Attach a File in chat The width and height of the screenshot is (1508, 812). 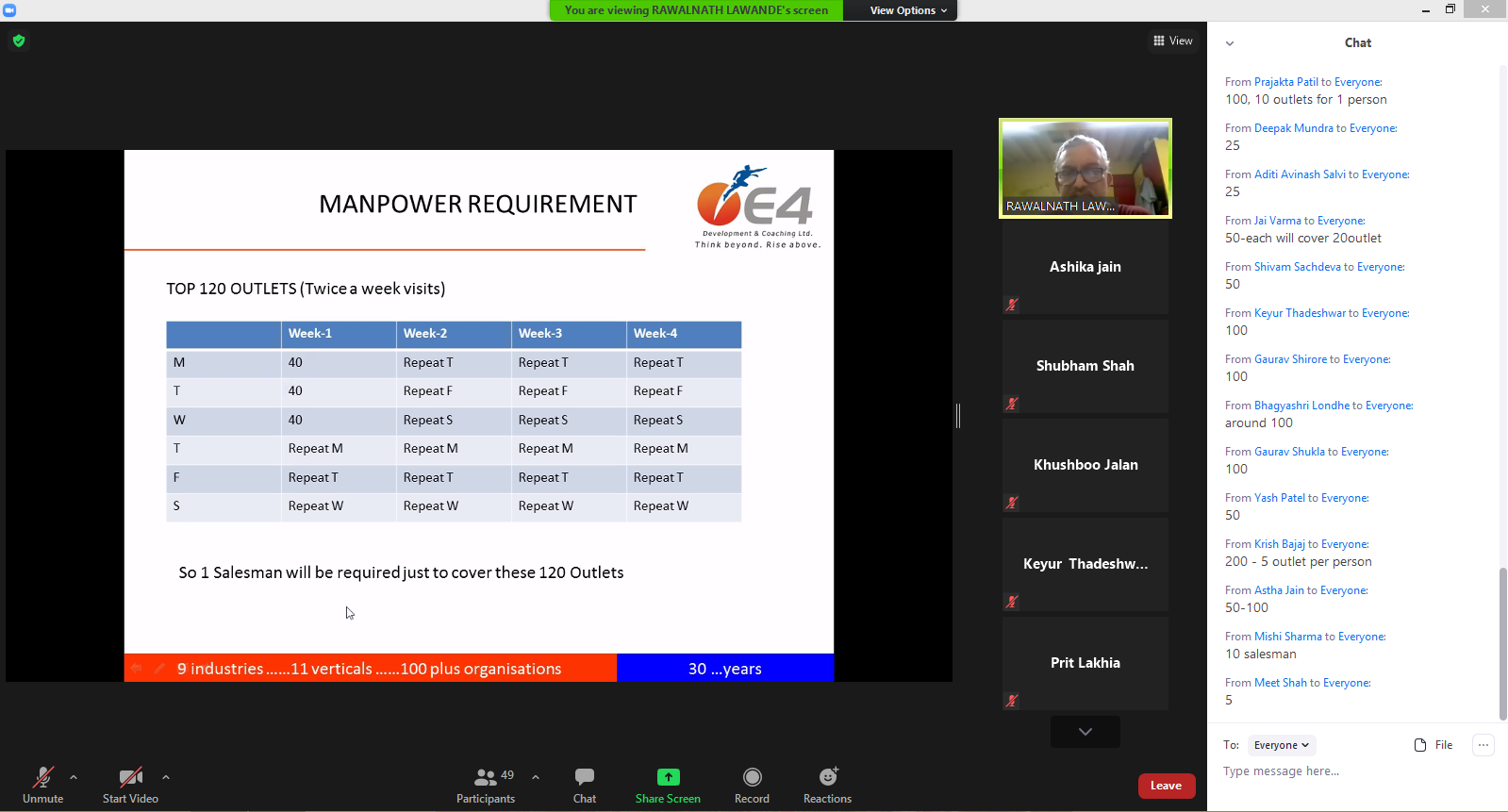point(1433,745)
